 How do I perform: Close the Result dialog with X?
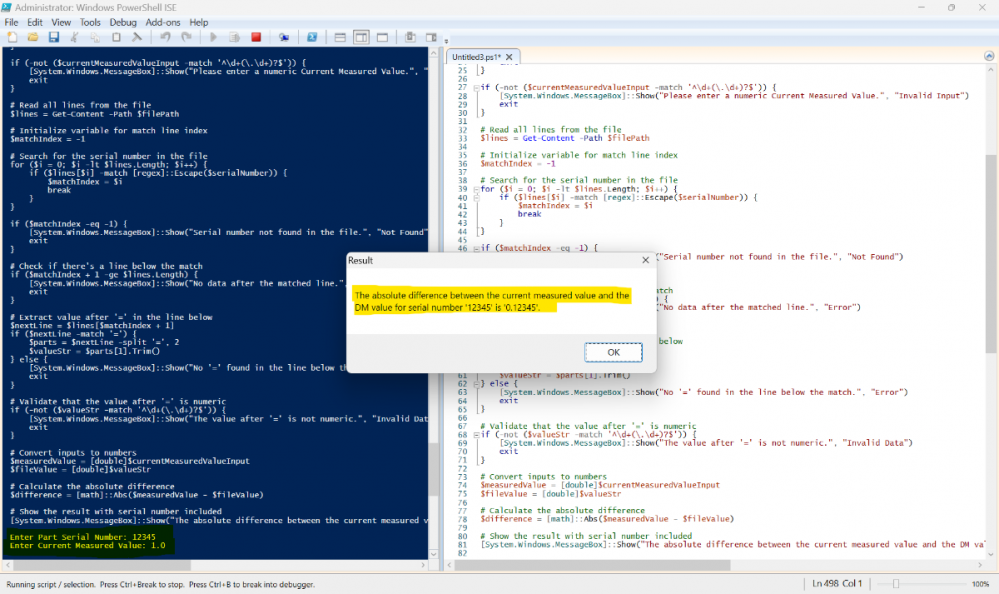(641, 260)
